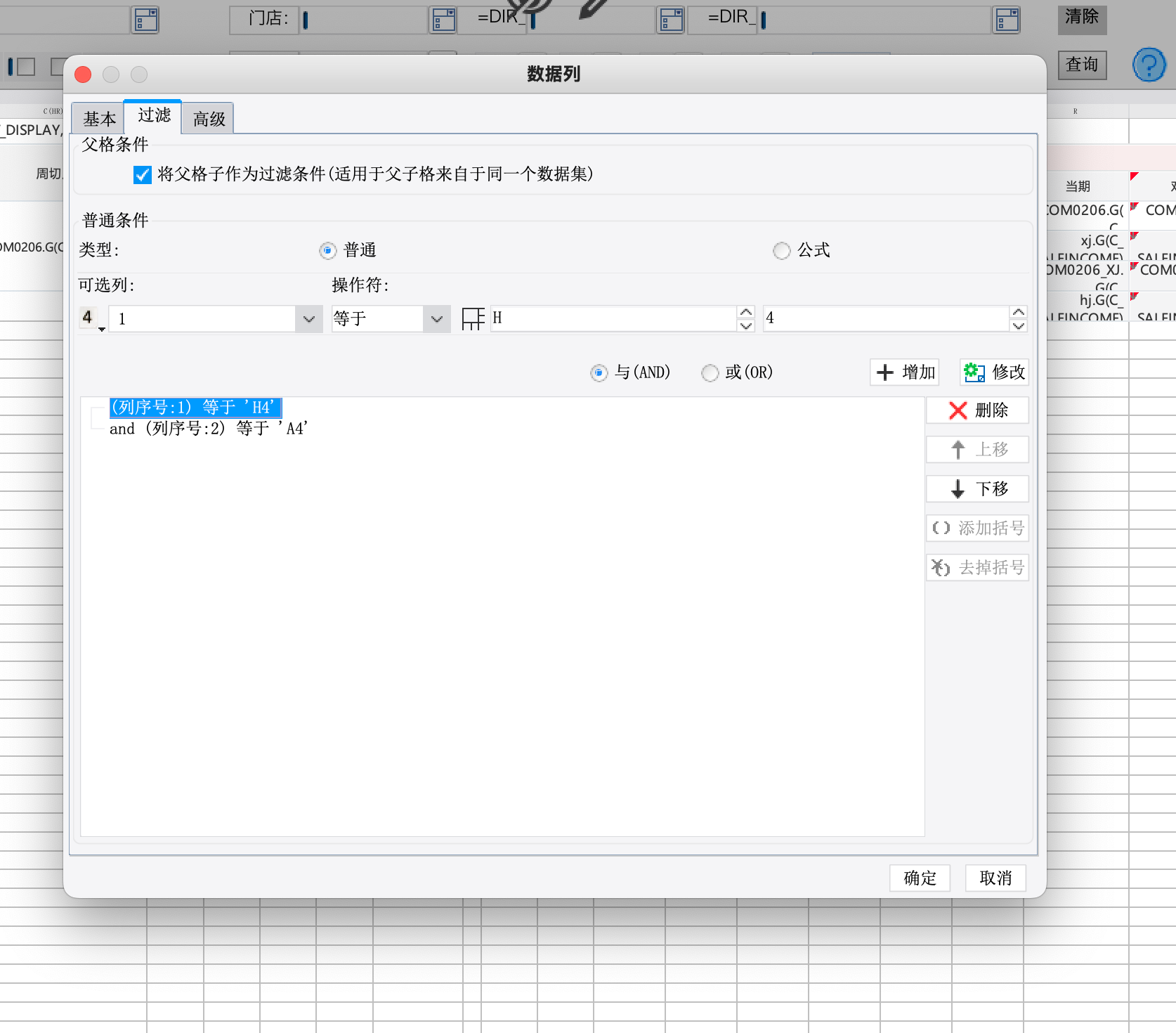Screen dimensions: 1176x1033
Task: Select condition row (列序号:2) 等于 'A4'
Action: pos(209,429)
